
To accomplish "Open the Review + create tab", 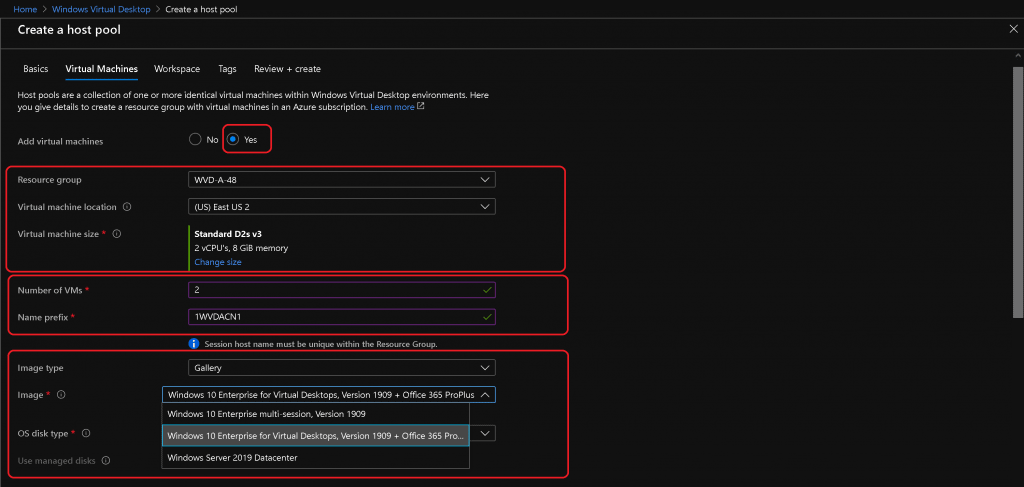I will (287, 69).
